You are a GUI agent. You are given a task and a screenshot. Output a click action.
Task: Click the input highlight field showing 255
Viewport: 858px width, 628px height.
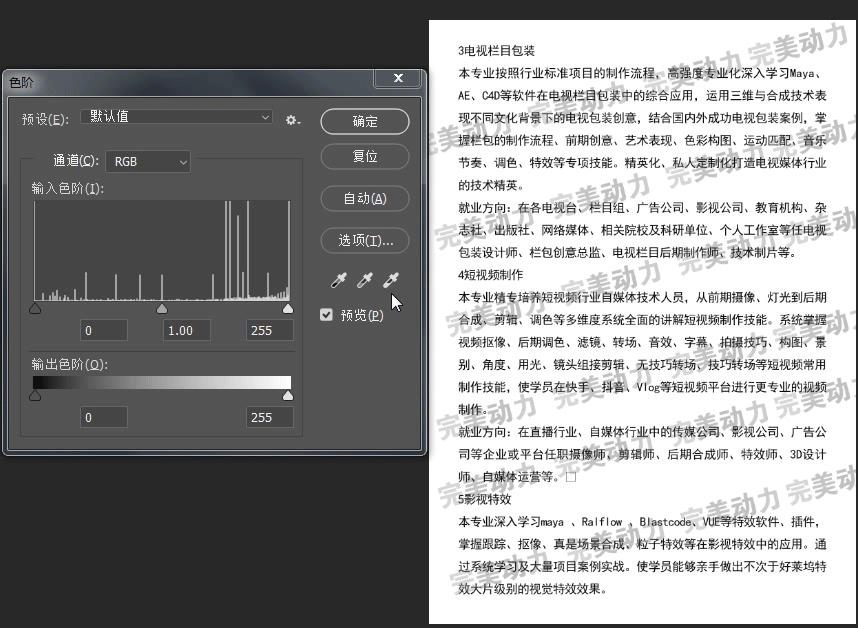[x=269, y=331]
